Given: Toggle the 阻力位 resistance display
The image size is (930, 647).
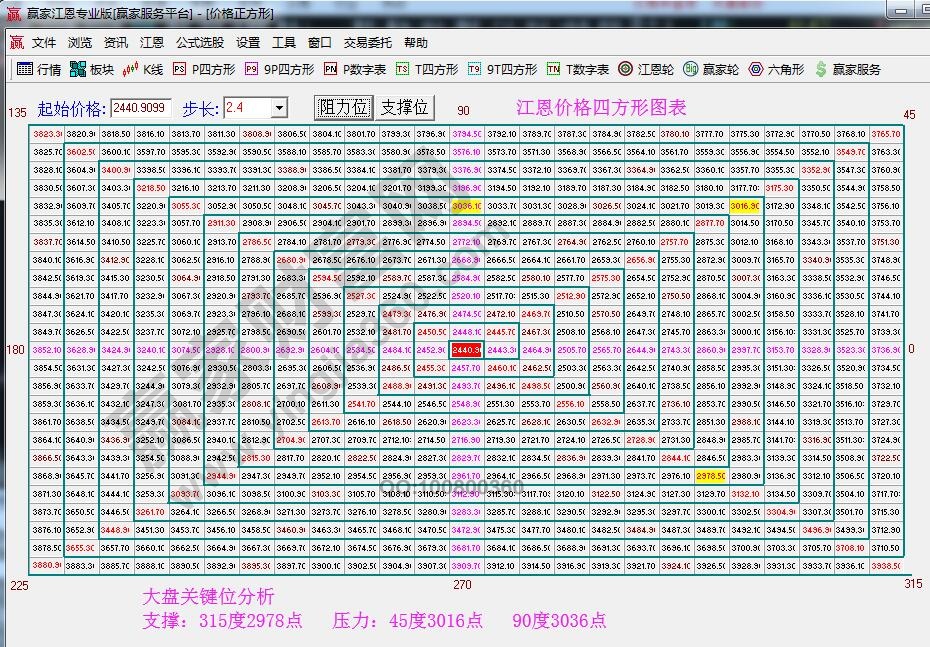Looking at the screenshot, I should [342, 107].
